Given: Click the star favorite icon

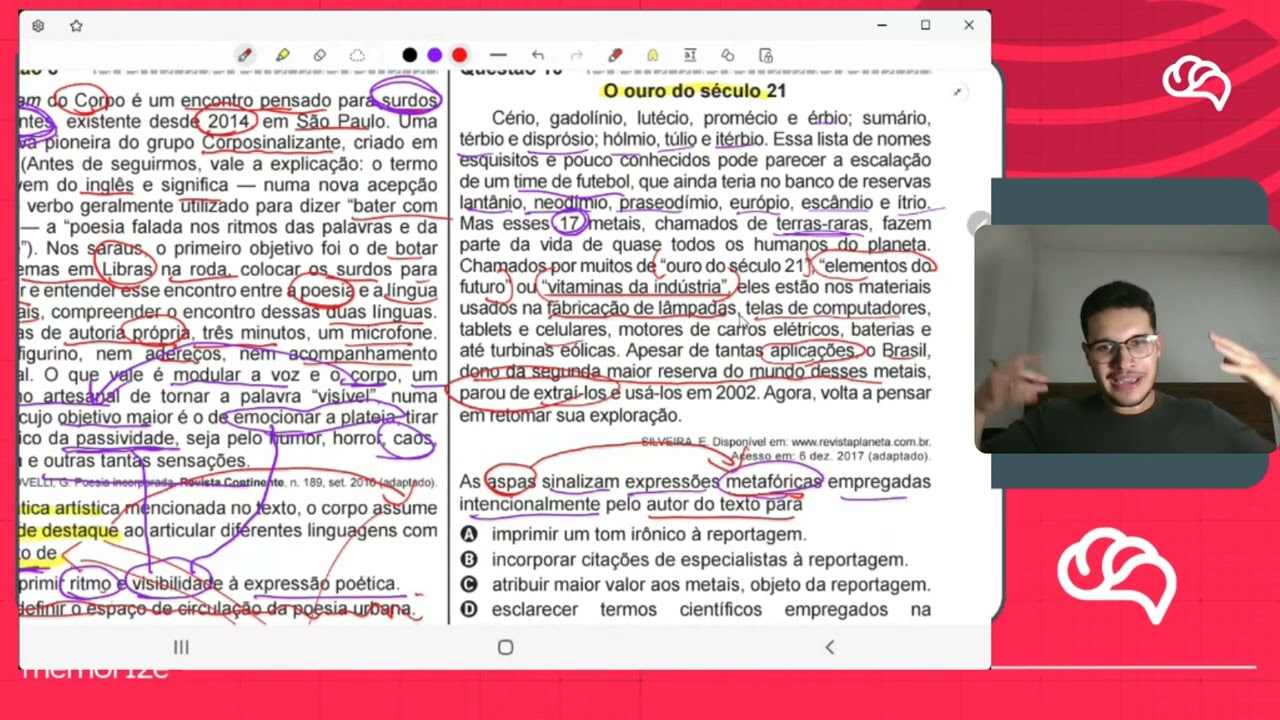Looking at the screenshot, I should pyautogui.click(x=76, y=26).
